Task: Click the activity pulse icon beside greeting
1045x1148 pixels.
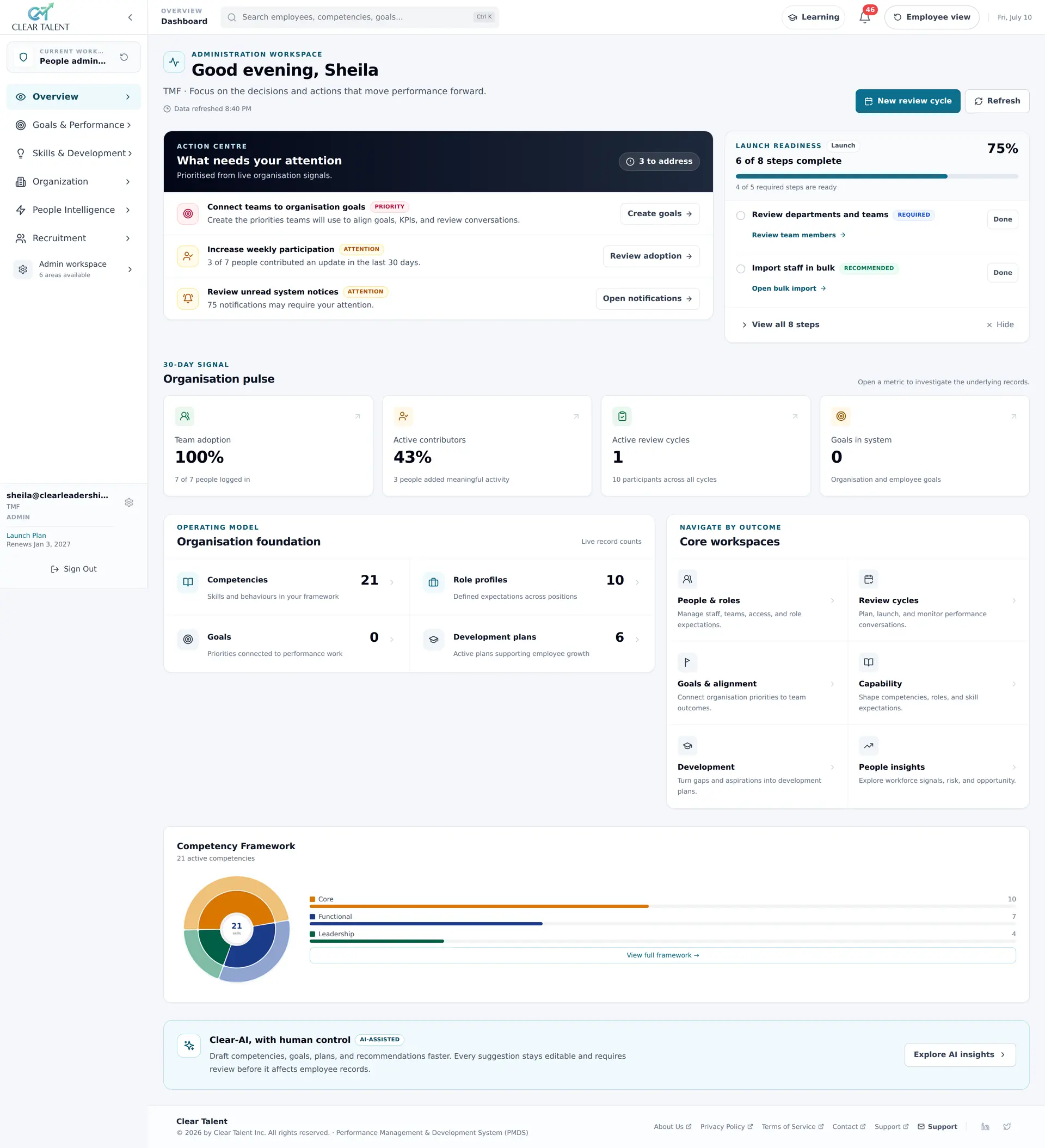Action: point(174,62)
